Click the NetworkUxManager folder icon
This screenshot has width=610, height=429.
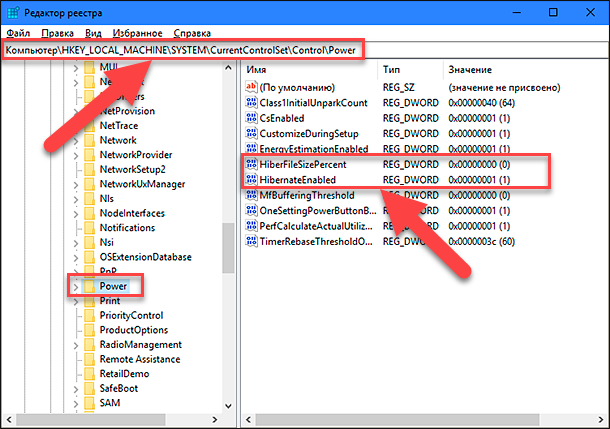pos(89,184)
